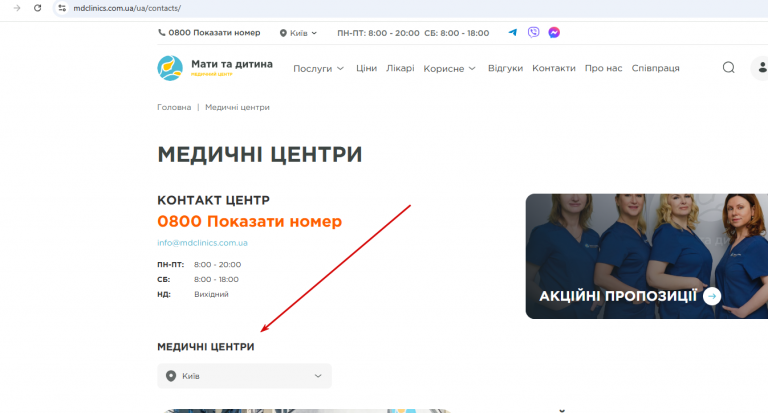
Task: Open the Viber messenger icon
Action: [x=533, y=32]
